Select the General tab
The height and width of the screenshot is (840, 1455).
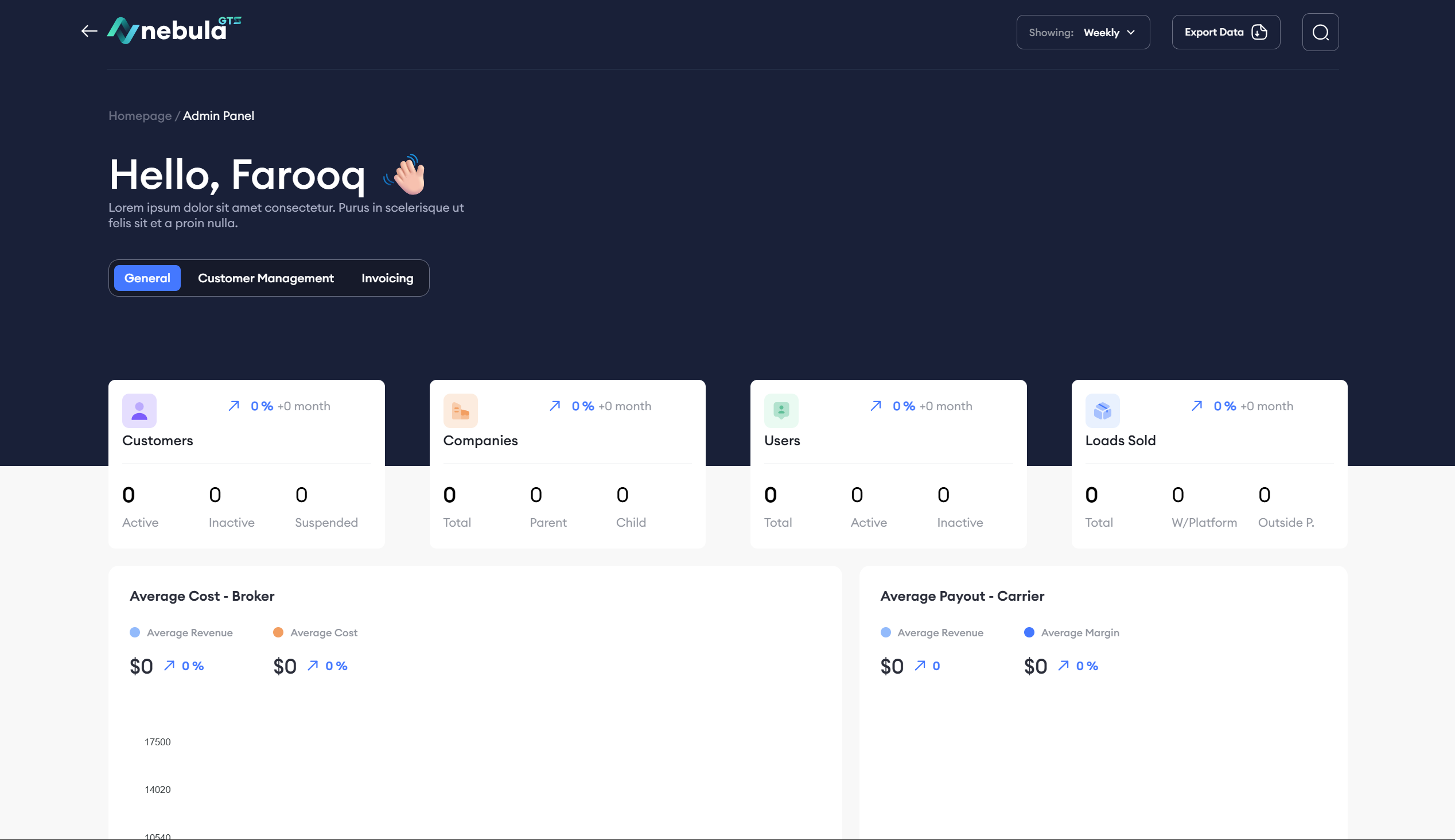click(147, 278)
